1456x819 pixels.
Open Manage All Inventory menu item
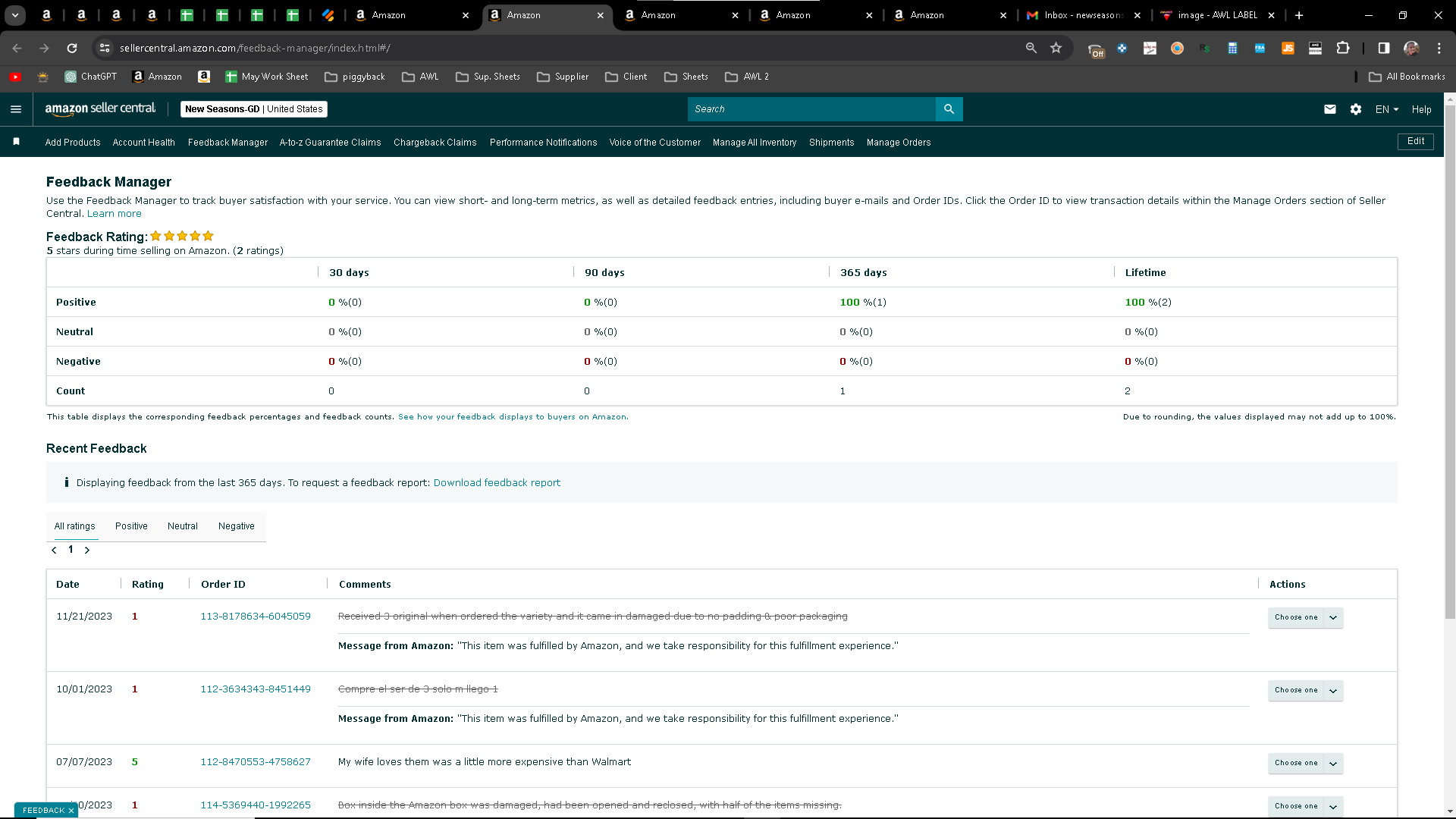tap(755, 143)
